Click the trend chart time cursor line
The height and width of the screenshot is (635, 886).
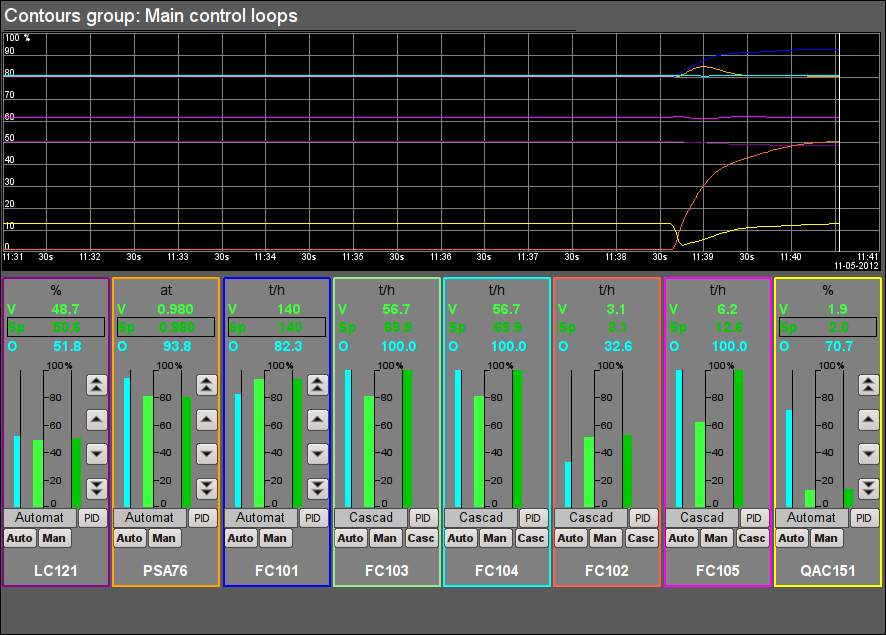pyautogui.click(x=840, y=142)
